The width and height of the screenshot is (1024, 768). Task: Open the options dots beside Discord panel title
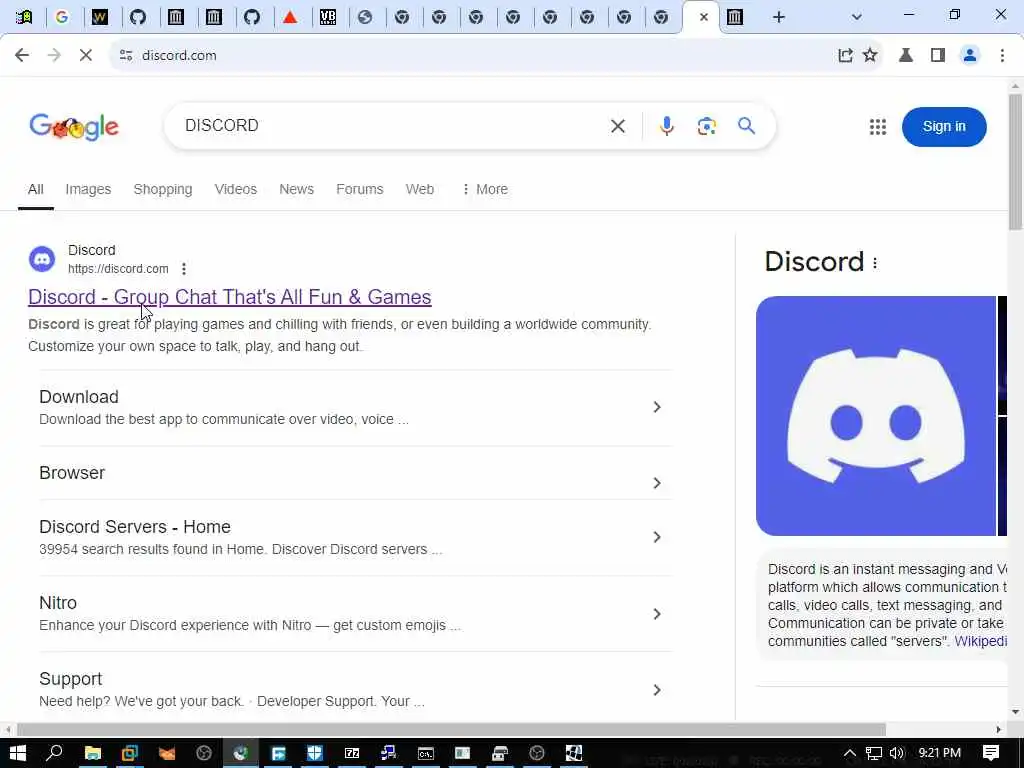pyautogui.click(x=875, y=263)
